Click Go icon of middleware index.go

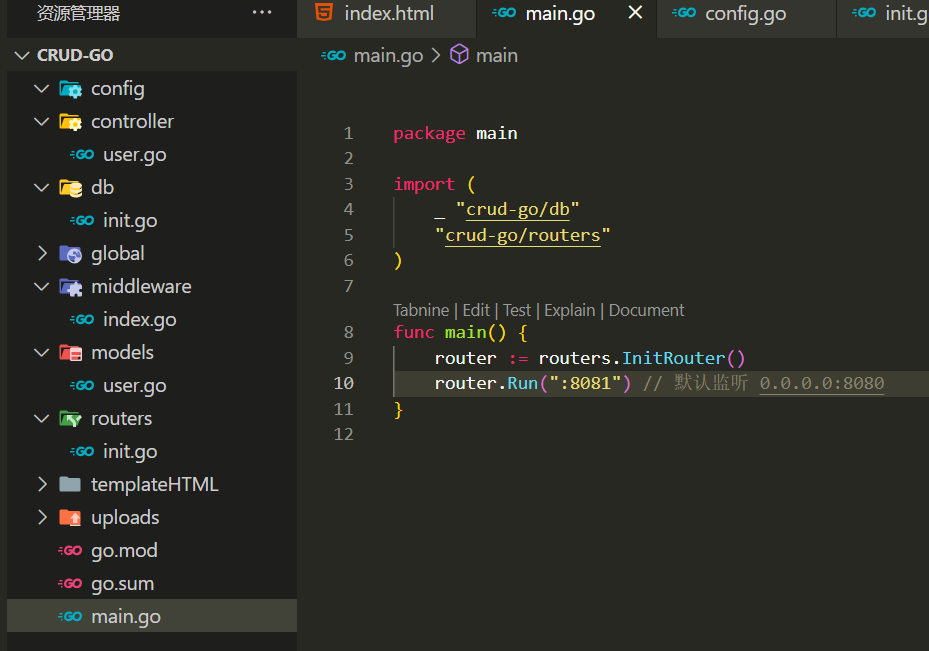click(x=82, y=320)
